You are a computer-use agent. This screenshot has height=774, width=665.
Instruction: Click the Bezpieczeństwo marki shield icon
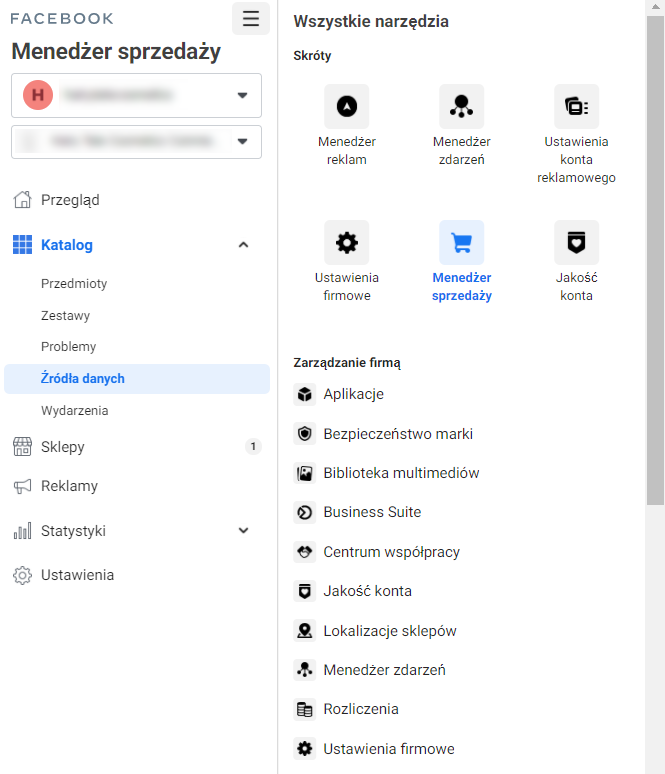click(x=305, y=434)
